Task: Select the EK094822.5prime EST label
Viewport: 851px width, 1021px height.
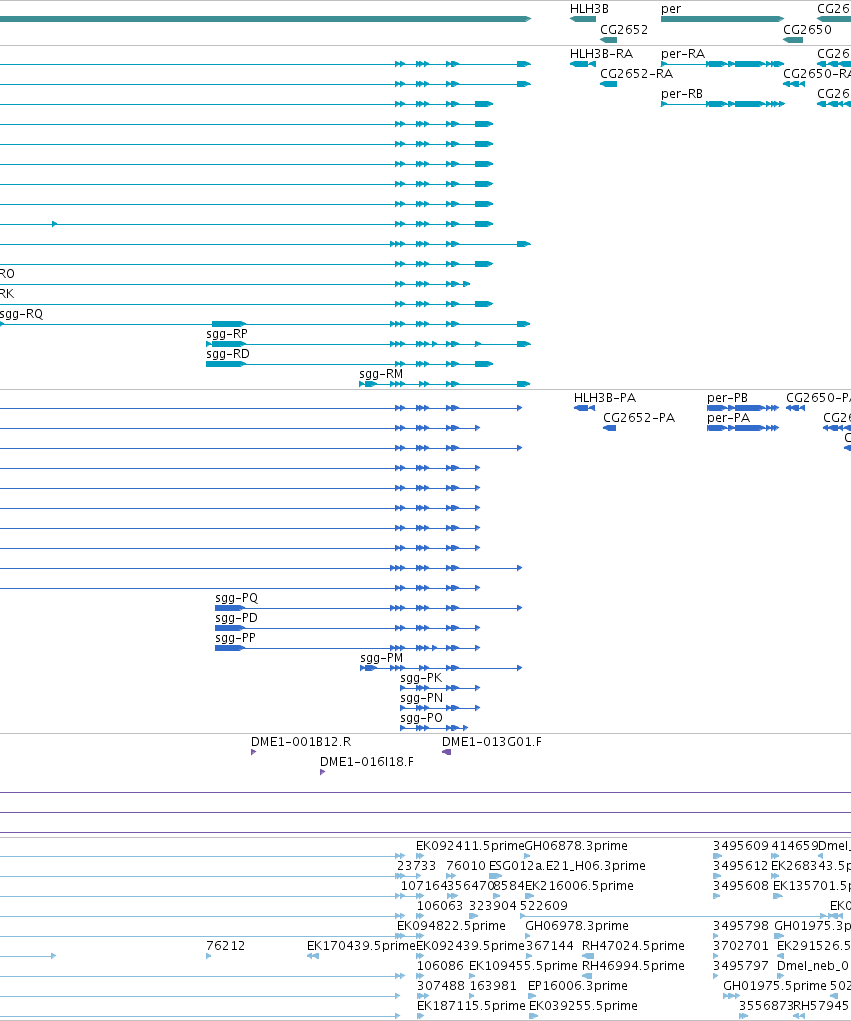Action: 451,926
